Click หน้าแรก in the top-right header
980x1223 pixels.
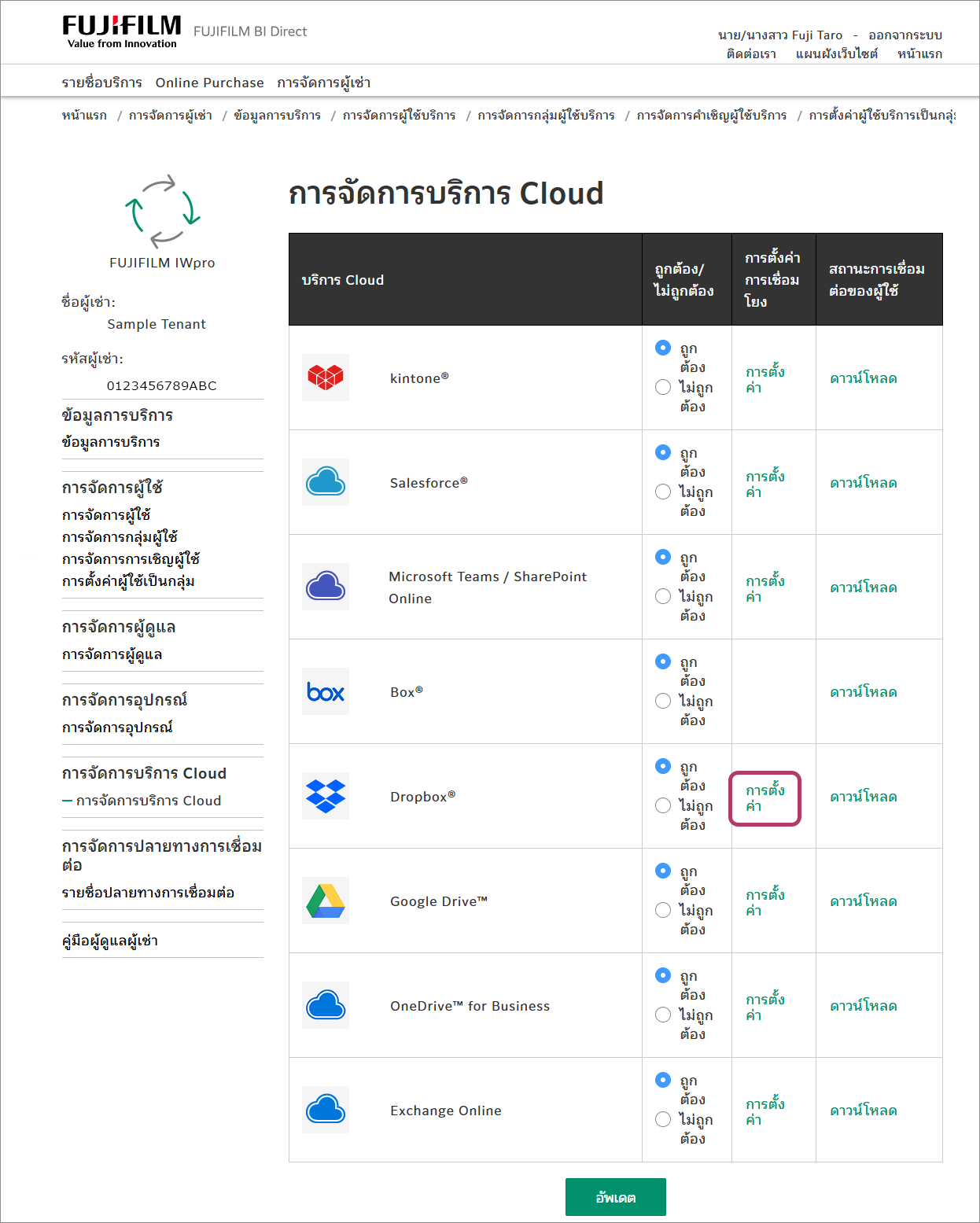pyautogui.click(x=919, y=54)
